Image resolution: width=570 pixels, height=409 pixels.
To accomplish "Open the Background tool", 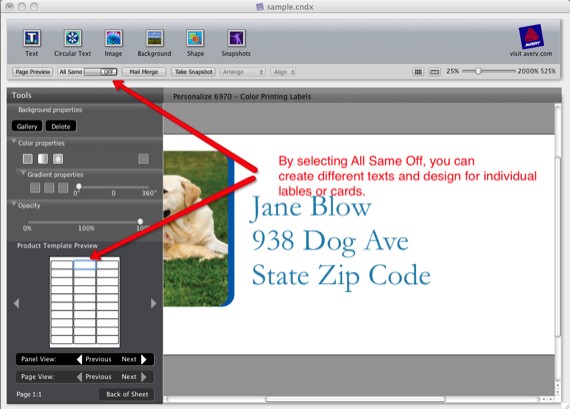I will 154,38.
